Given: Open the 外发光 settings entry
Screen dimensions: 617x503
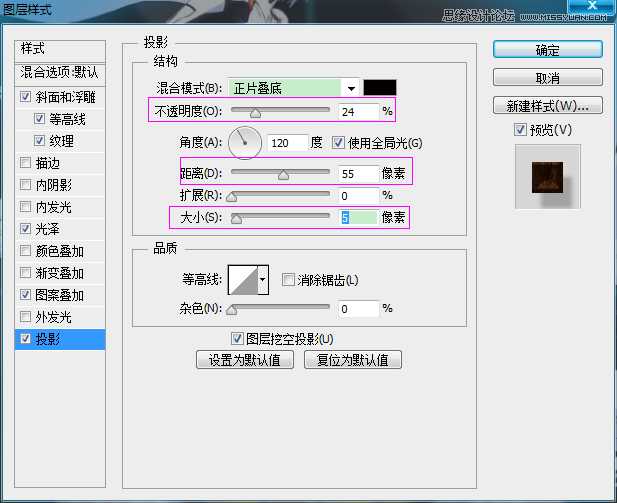Looking at the screenshot, I should (x=54, y=317).
